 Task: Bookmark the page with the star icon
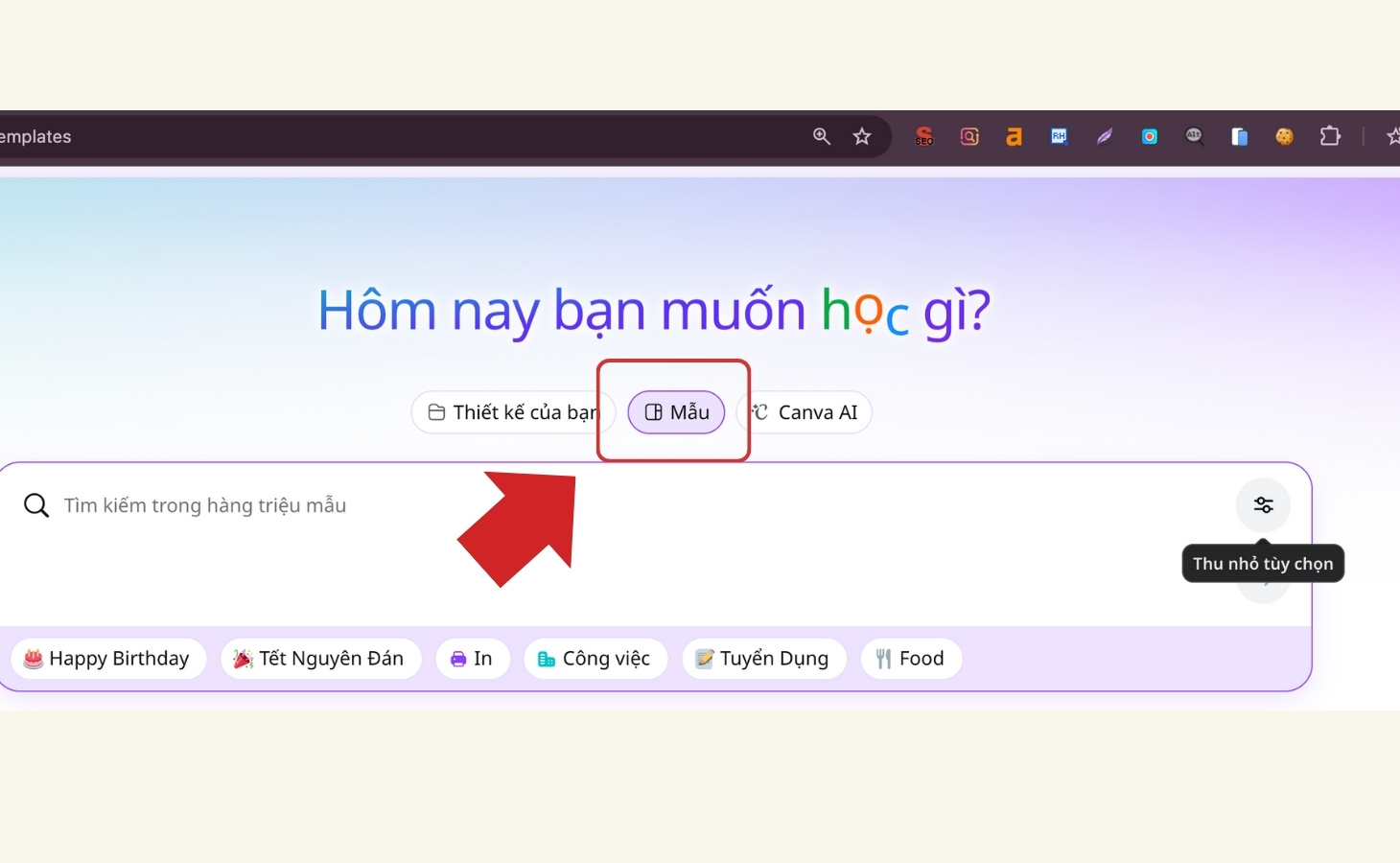point(861,136)
